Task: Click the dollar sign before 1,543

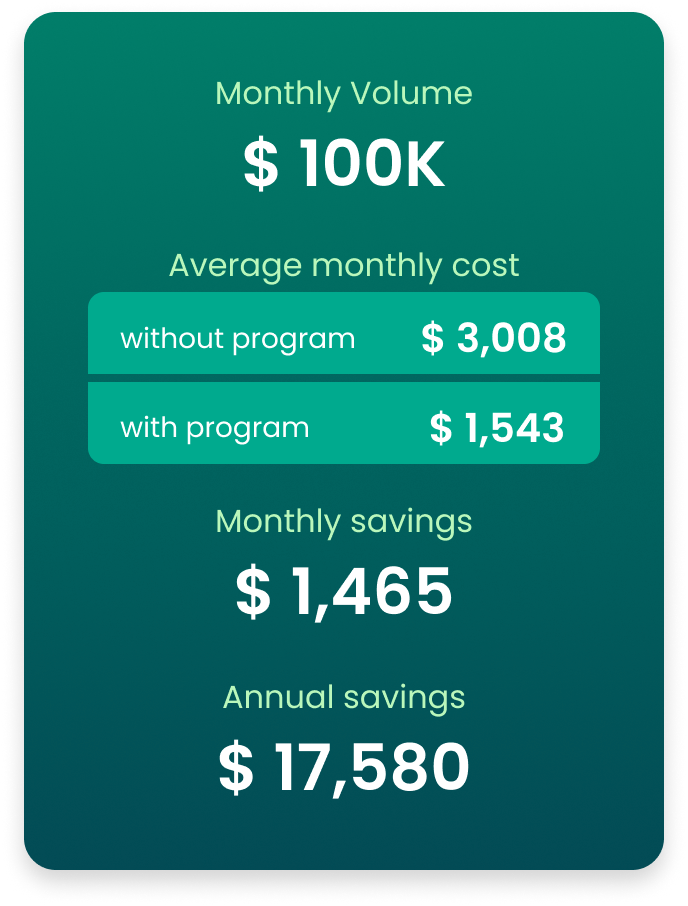Action: click(441, 428)
